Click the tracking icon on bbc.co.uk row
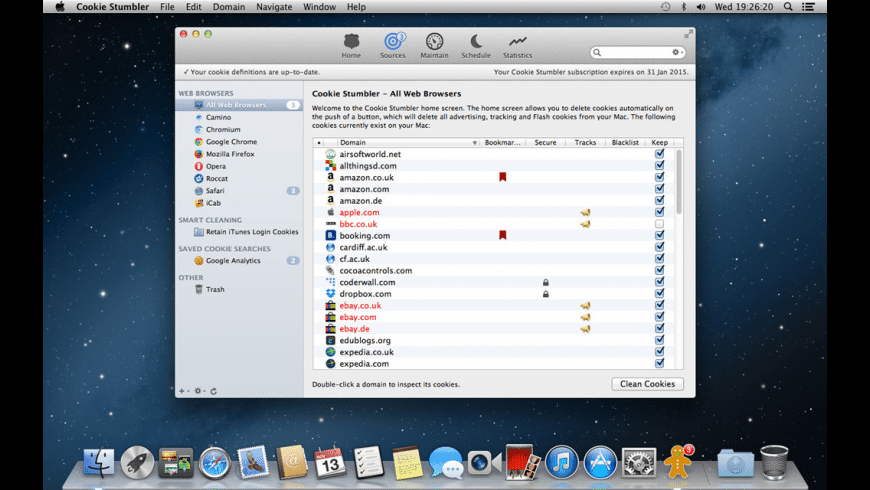This screenshot has height=490, width=870. pos(585,224)
